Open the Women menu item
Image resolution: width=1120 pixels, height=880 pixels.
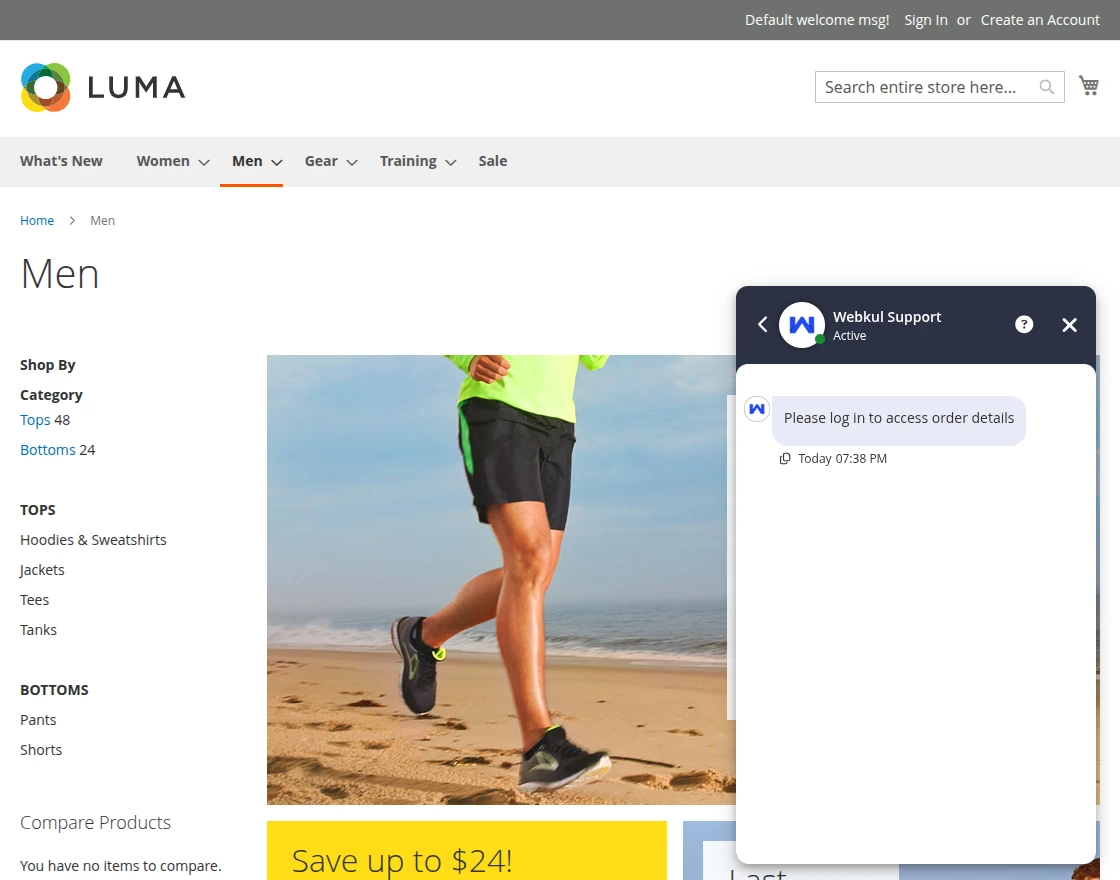coord(163,161)
